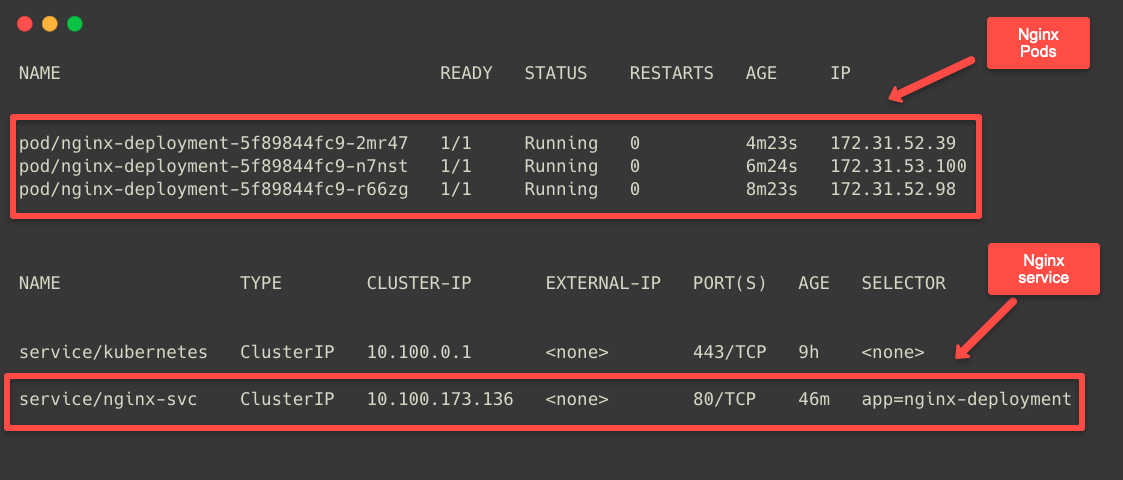Select pod name nginx-deployment-5f89844fc9-r66zg
Viewport: 1123px width, 480px height.
coord(213,189)
